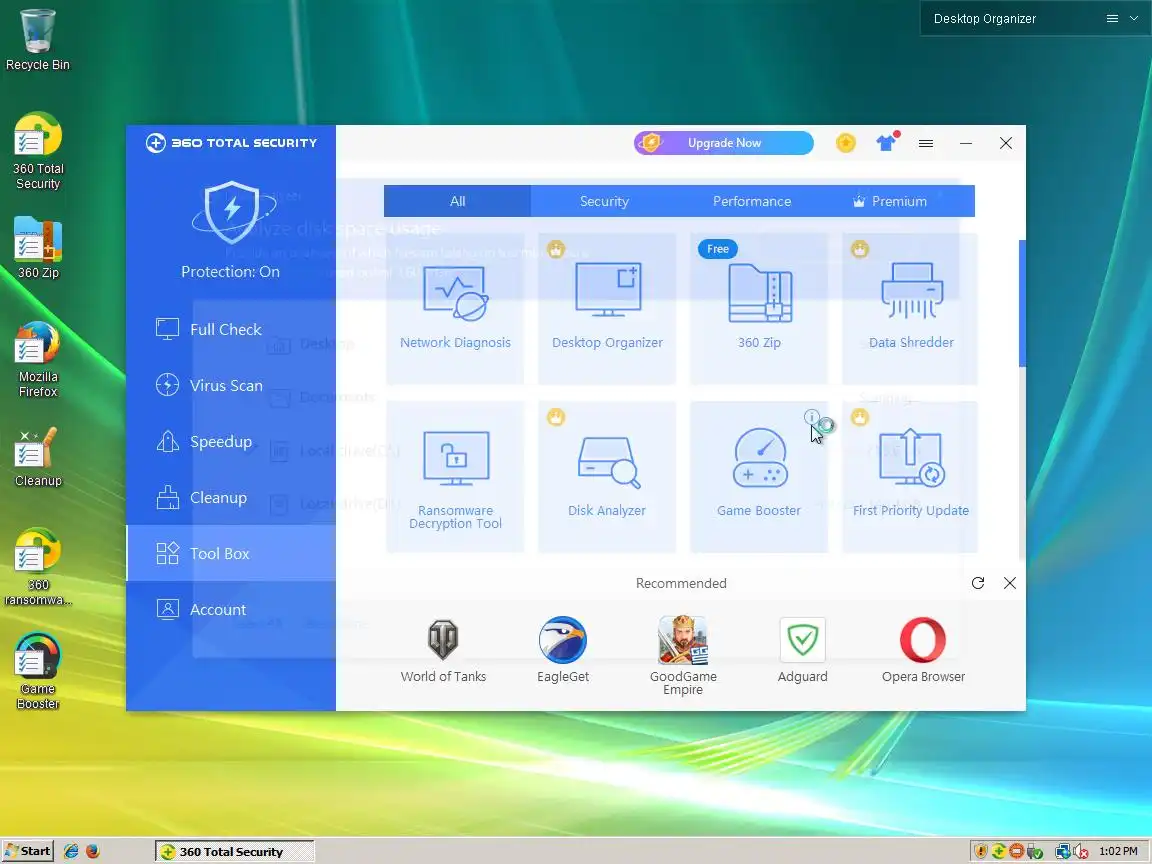Open Account in the sidebar
Screen dimensions: 1152x864
pyautogui.click(x=231, y=609)
